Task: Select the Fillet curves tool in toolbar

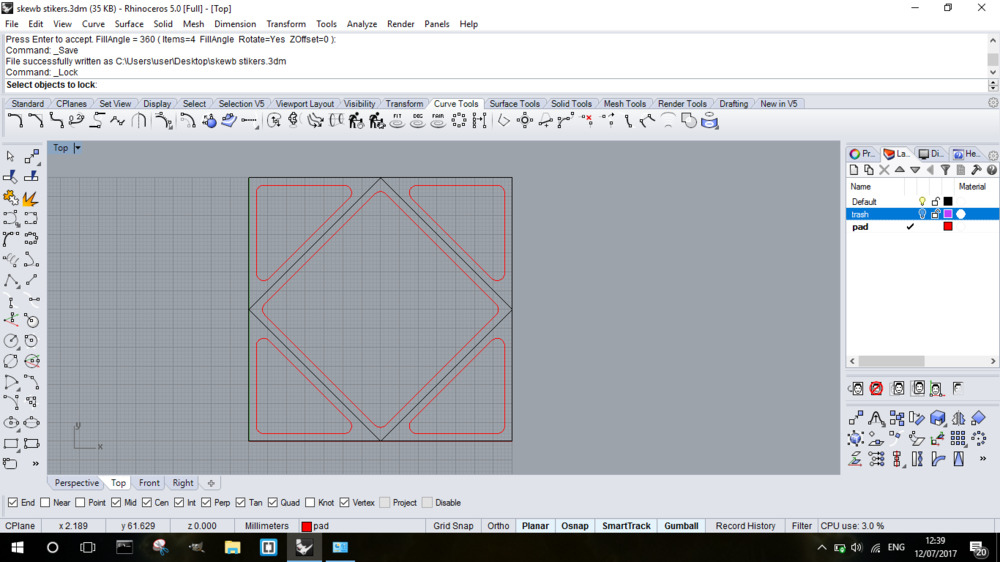Action: click(x=15, y=121)
